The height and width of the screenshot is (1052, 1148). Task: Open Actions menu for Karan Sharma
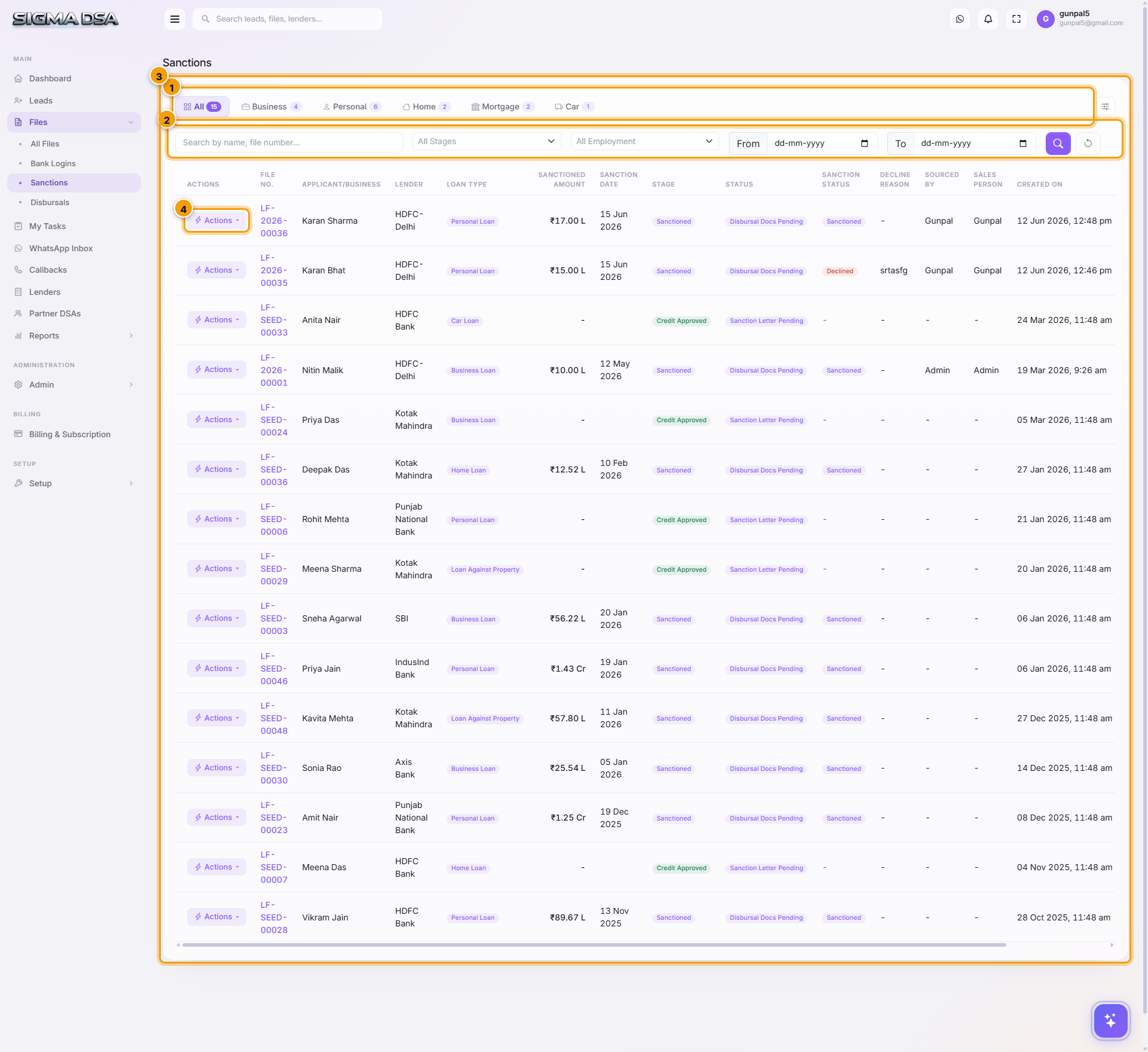click(216, 221)
